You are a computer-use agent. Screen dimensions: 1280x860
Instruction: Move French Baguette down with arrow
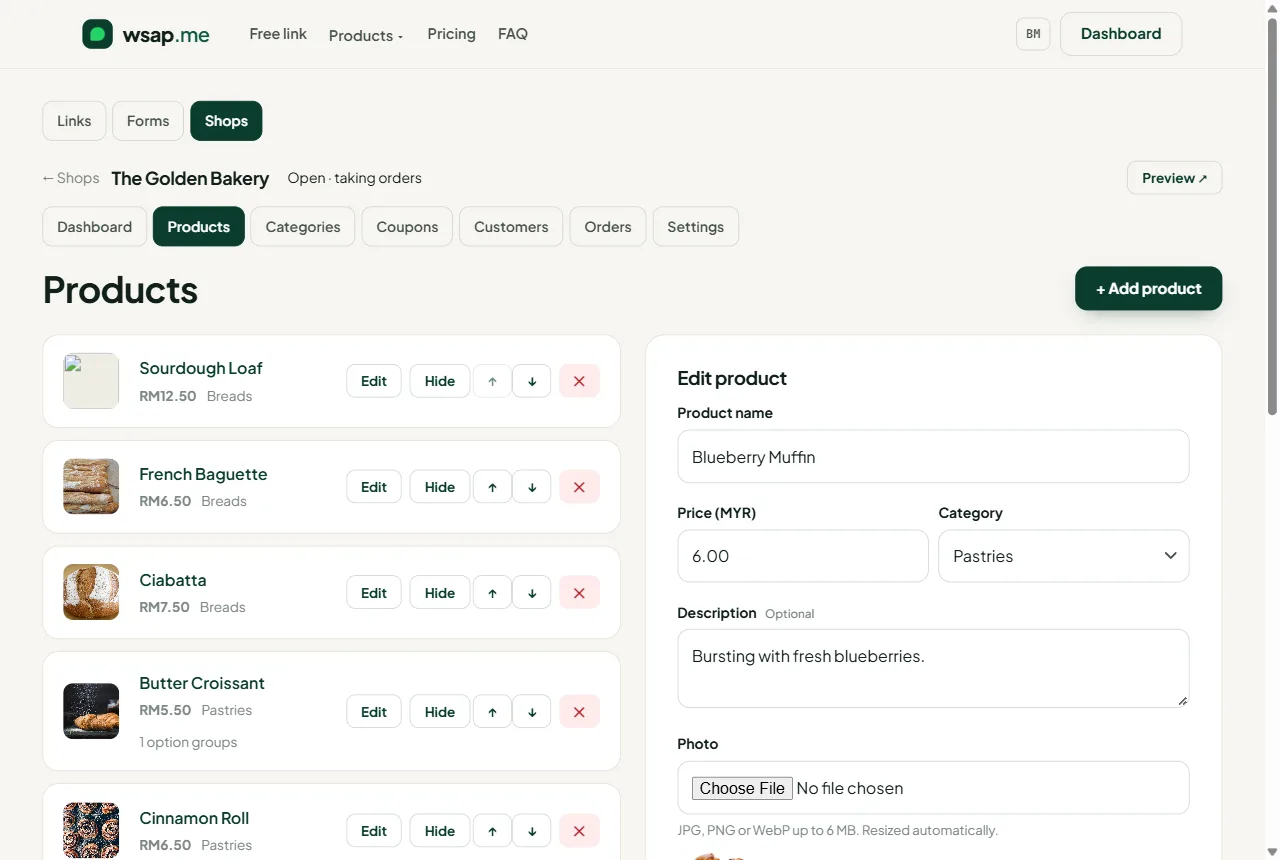click(x=532, y=487)
